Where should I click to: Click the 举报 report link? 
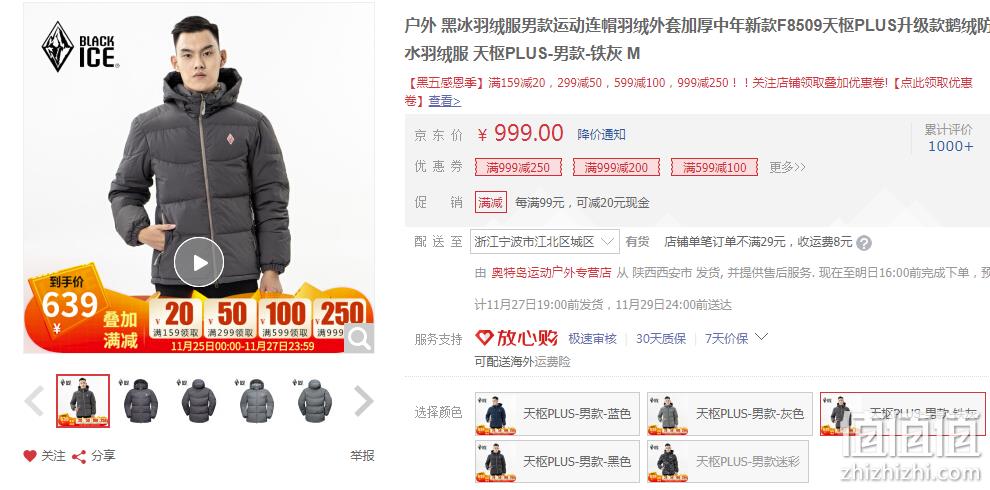pyautogui.click(x=362, y=456)
